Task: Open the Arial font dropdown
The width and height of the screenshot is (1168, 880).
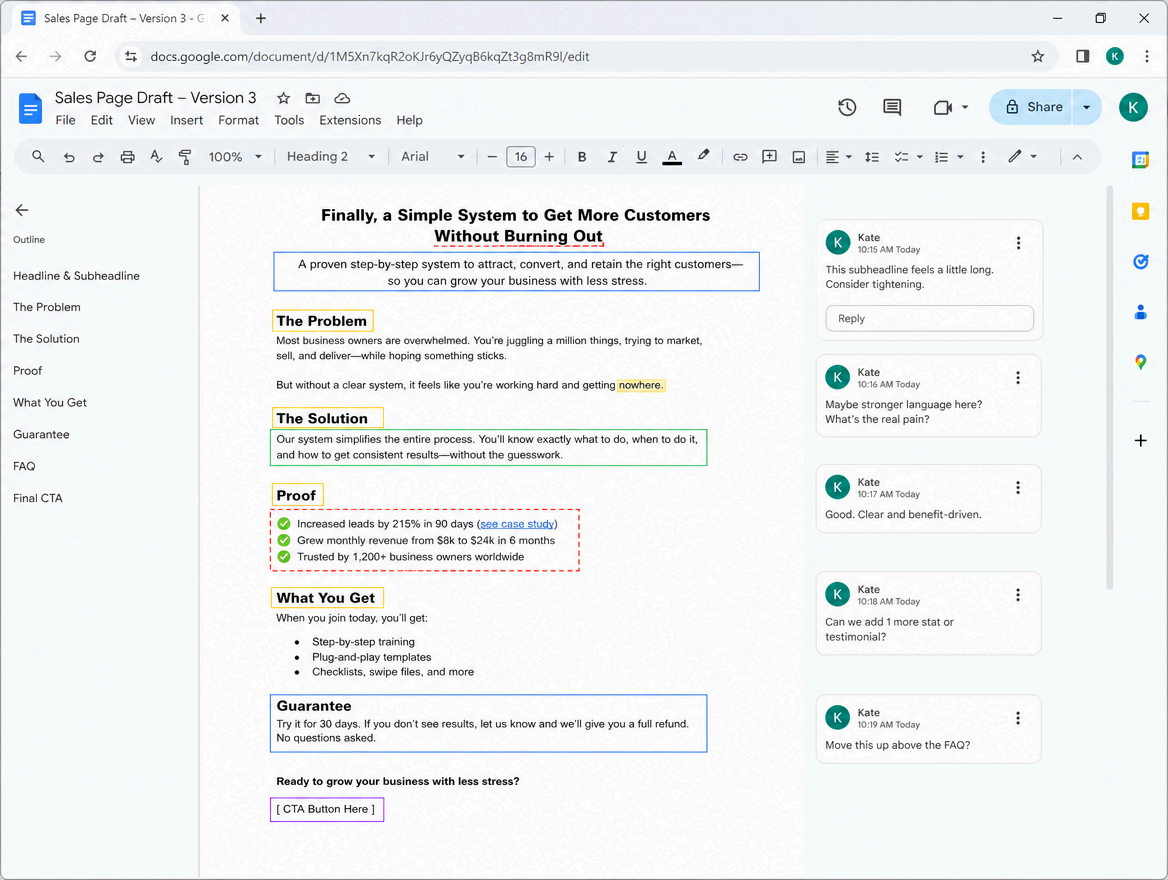Action: point(433,156)
